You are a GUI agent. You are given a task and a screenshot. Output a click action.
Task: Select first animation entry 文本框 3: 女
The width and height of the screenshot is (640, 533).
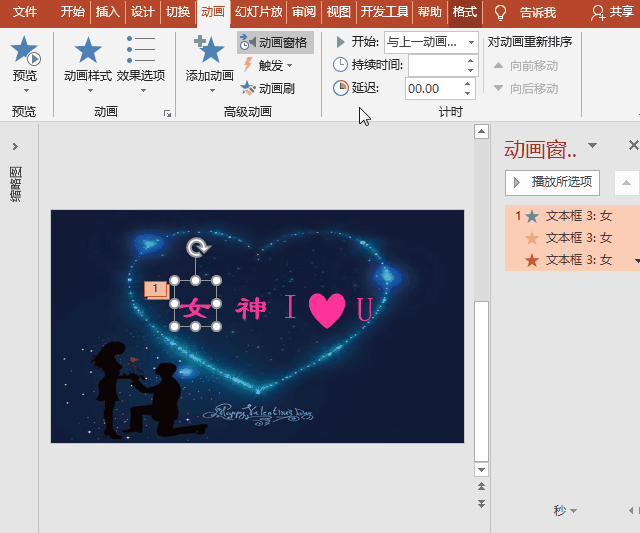[572, 216]
